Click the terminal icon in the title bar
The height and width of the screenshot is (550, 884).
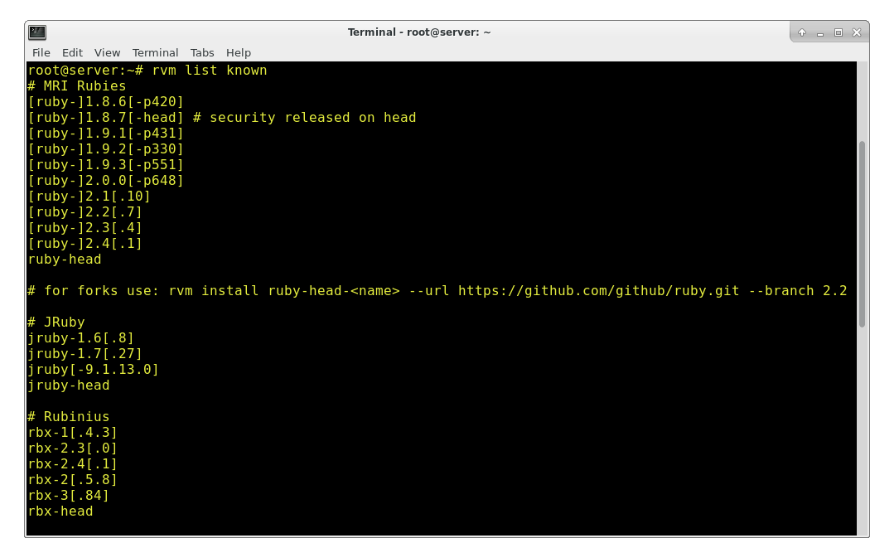tap(34, 33)
